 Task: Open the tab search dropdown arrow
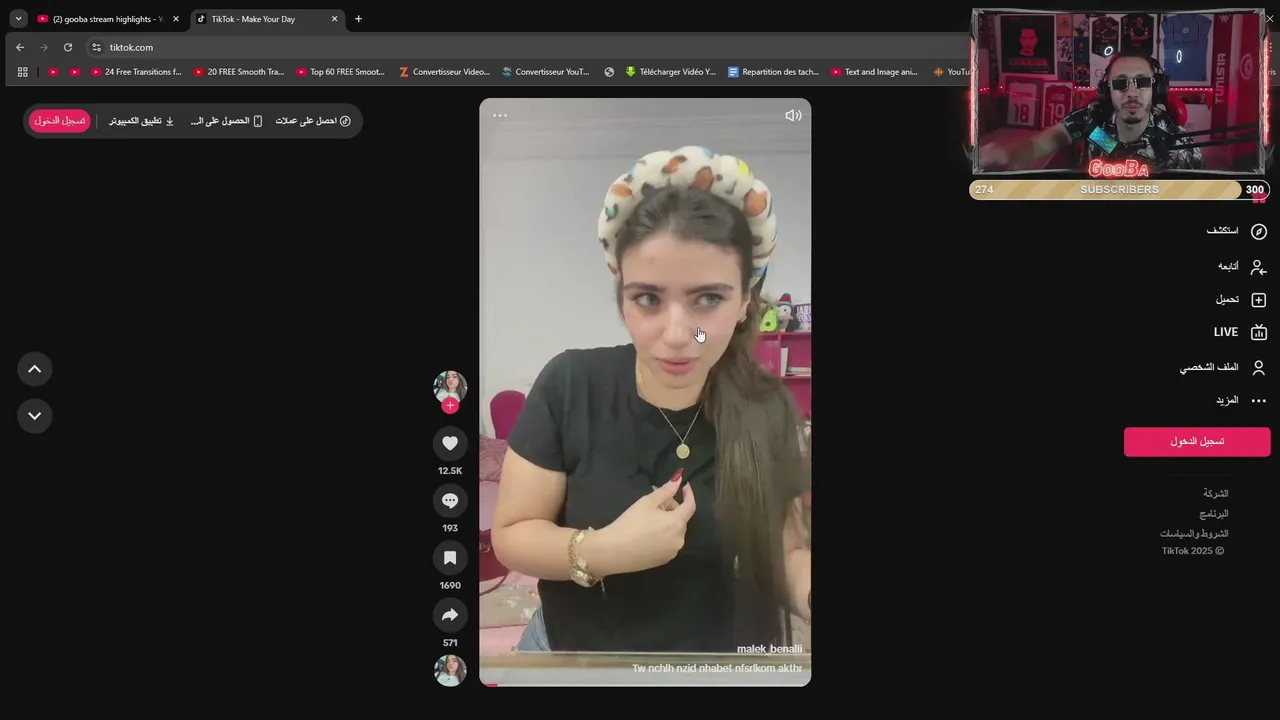(18, 19)
